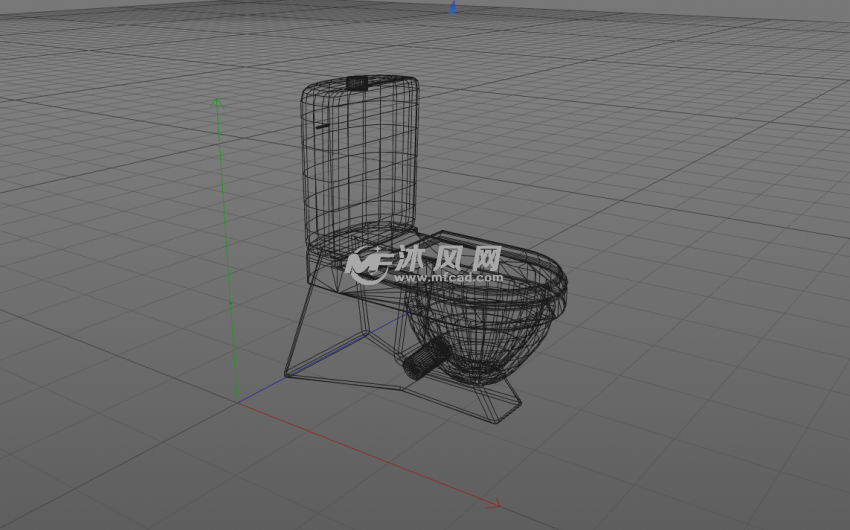
Task: Click the axis origin point
Action: pos(238,401)
